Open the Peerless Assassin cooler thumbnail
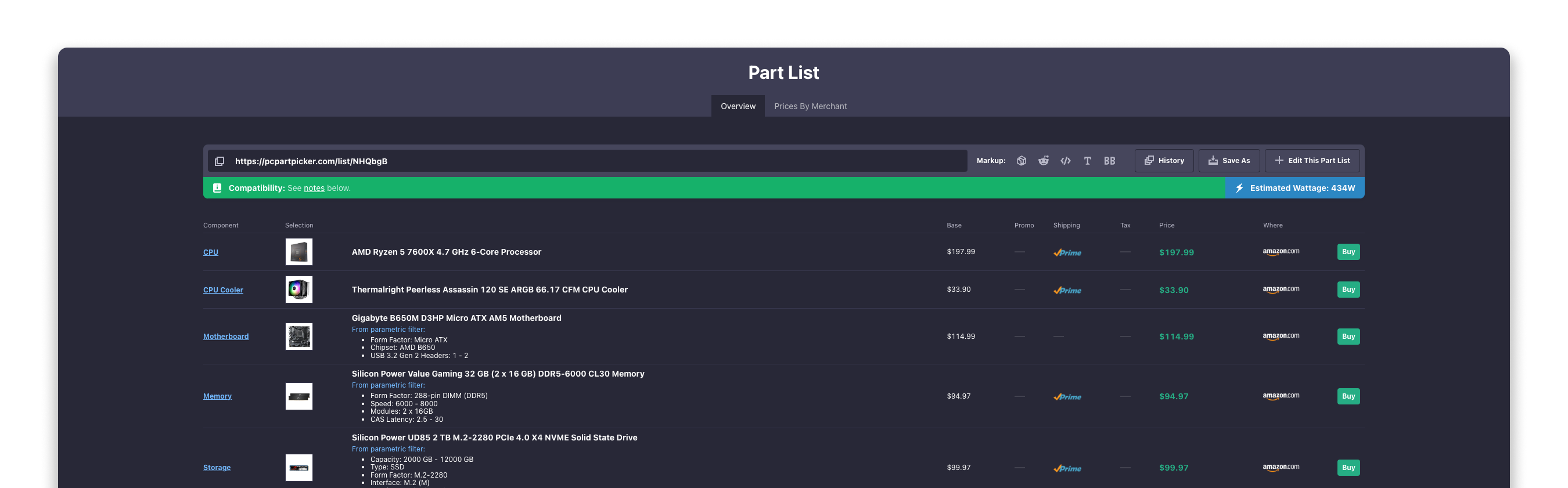This screenshot has height=488, width=1568. point(299,290)
